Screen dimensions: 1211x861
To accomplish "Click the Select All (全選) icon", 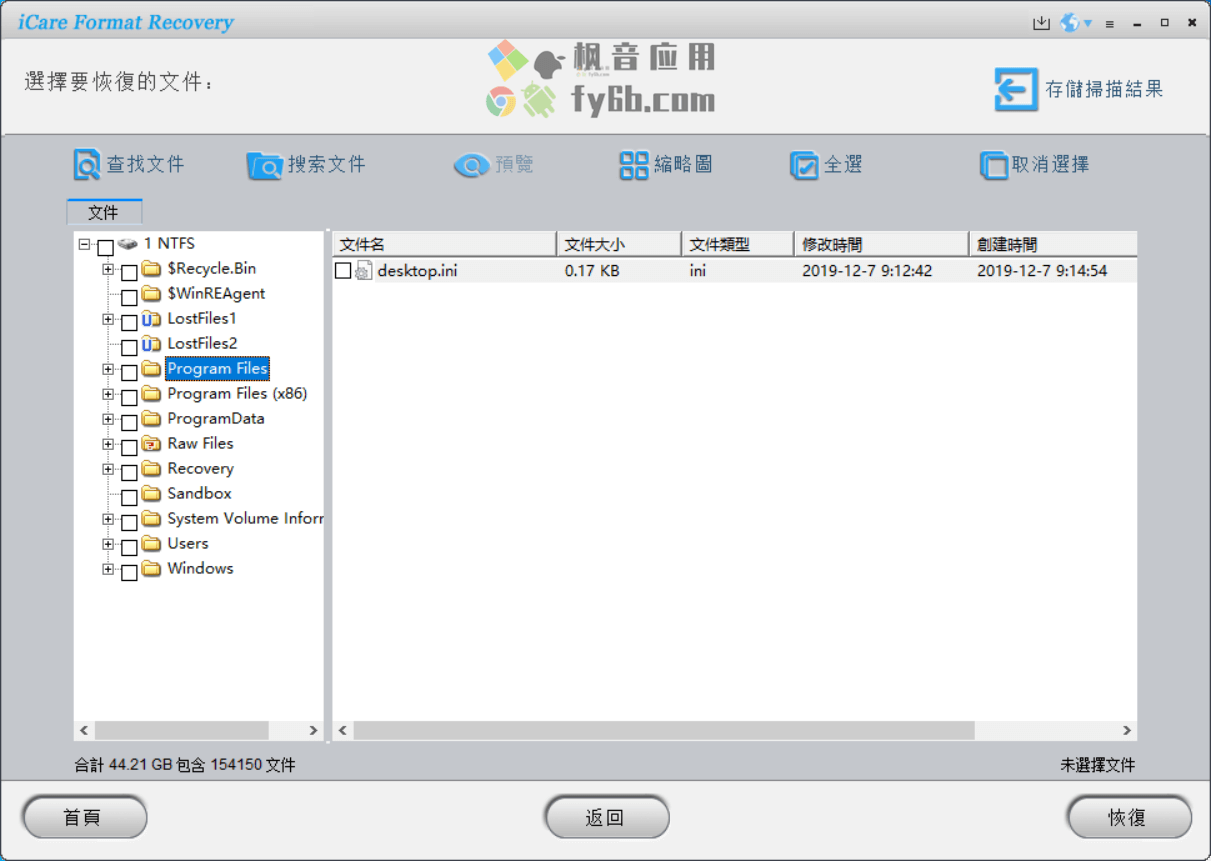I will tap(804, 165).
